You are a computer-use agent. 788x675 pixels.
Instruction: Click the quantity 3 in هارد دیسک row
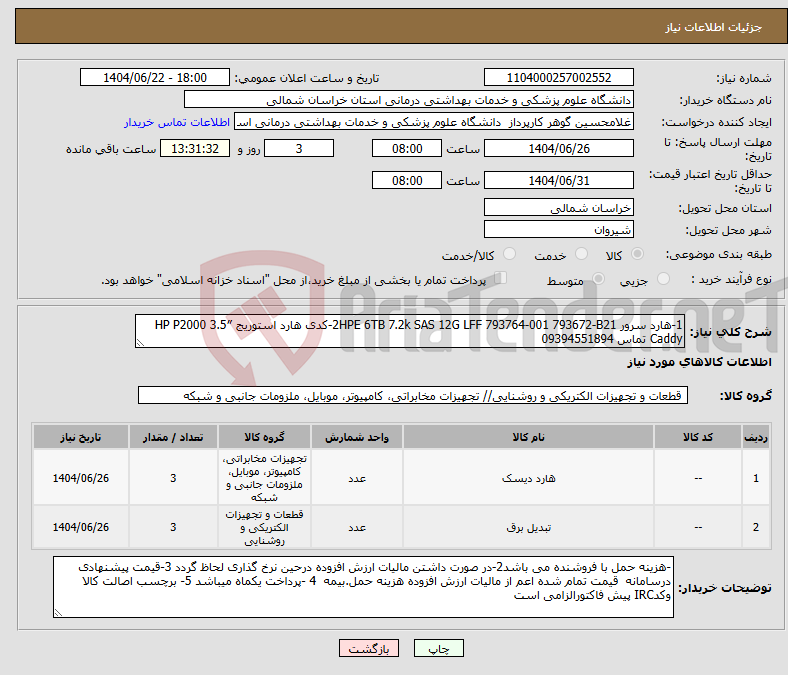tap(173, 478)
